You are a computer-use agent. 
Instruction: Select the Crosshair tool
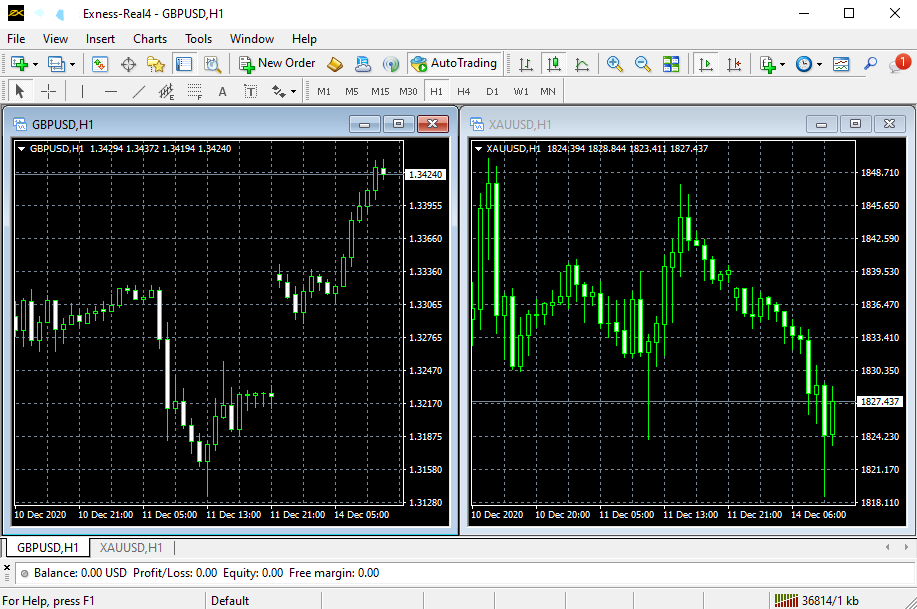[48, 91]
